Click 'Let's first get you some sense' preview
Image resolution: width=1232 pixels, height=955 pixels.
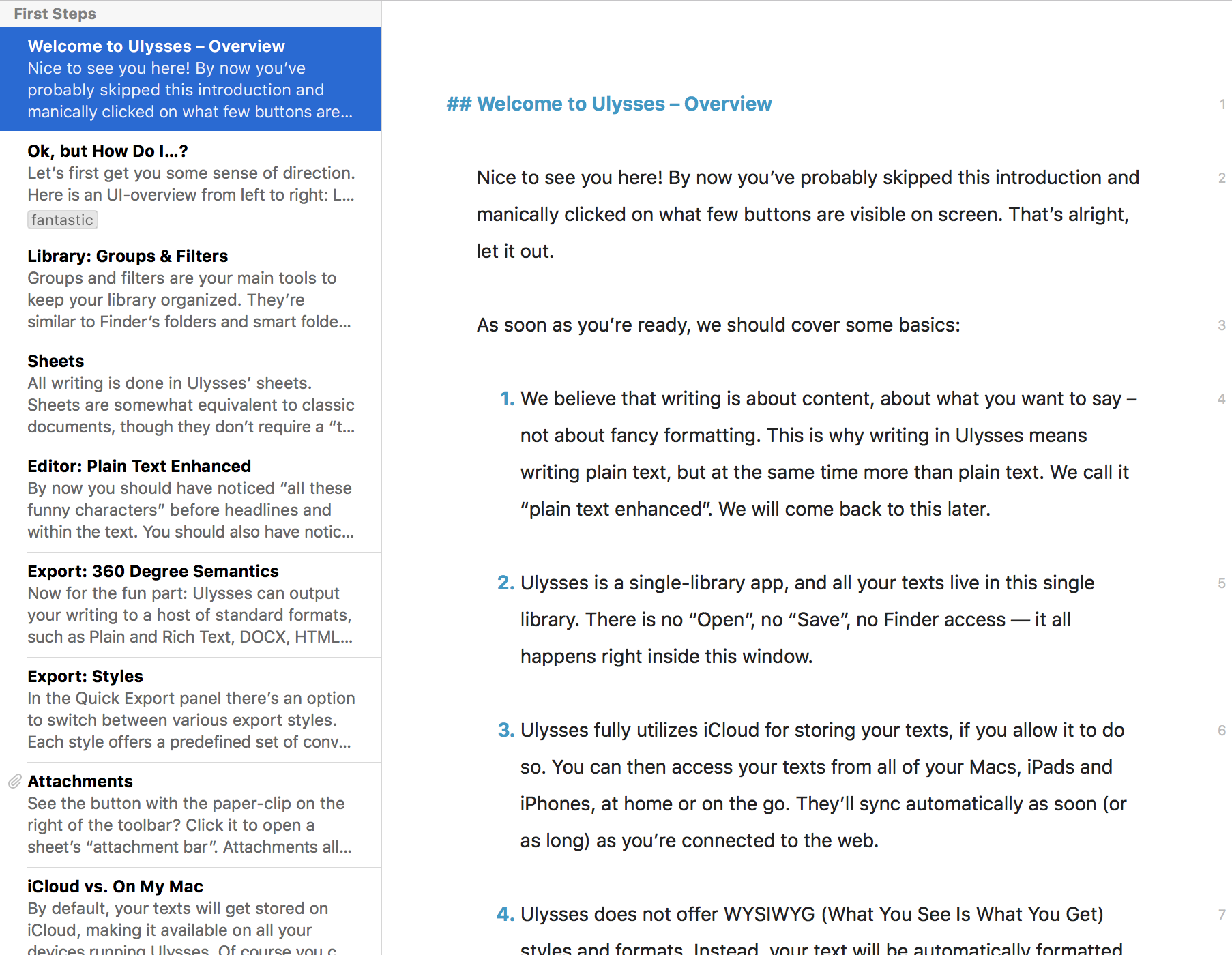tap(191, 184)
